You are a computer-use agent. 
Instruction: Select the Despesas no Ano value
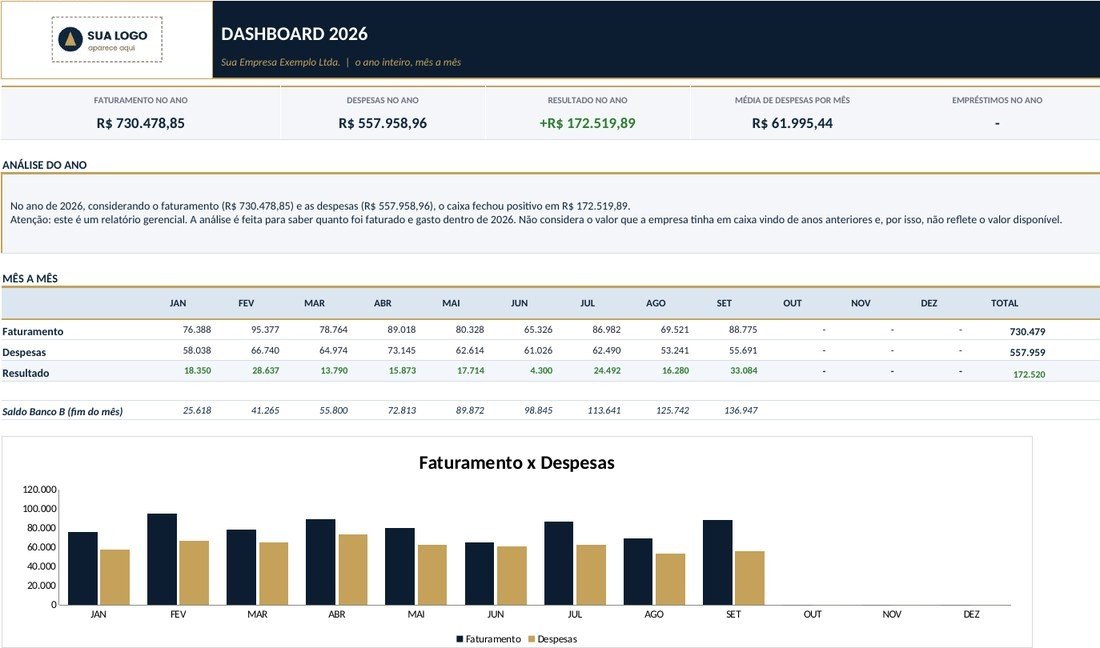coord(382,123)
